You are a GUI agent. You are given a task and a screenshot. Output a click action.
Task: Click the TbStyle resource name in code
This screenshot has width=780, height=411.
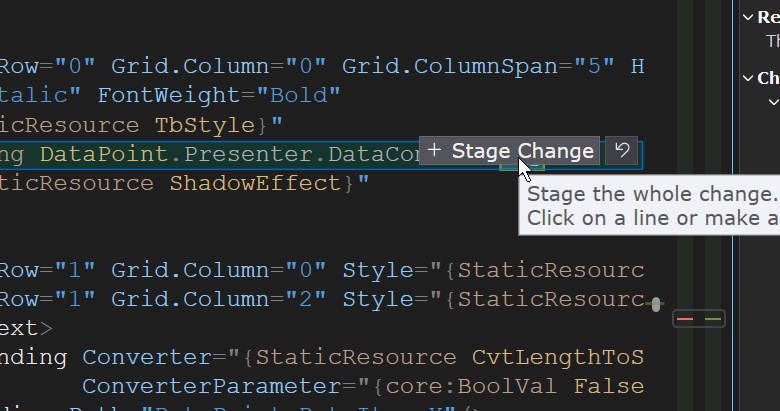tap(205, 125)
